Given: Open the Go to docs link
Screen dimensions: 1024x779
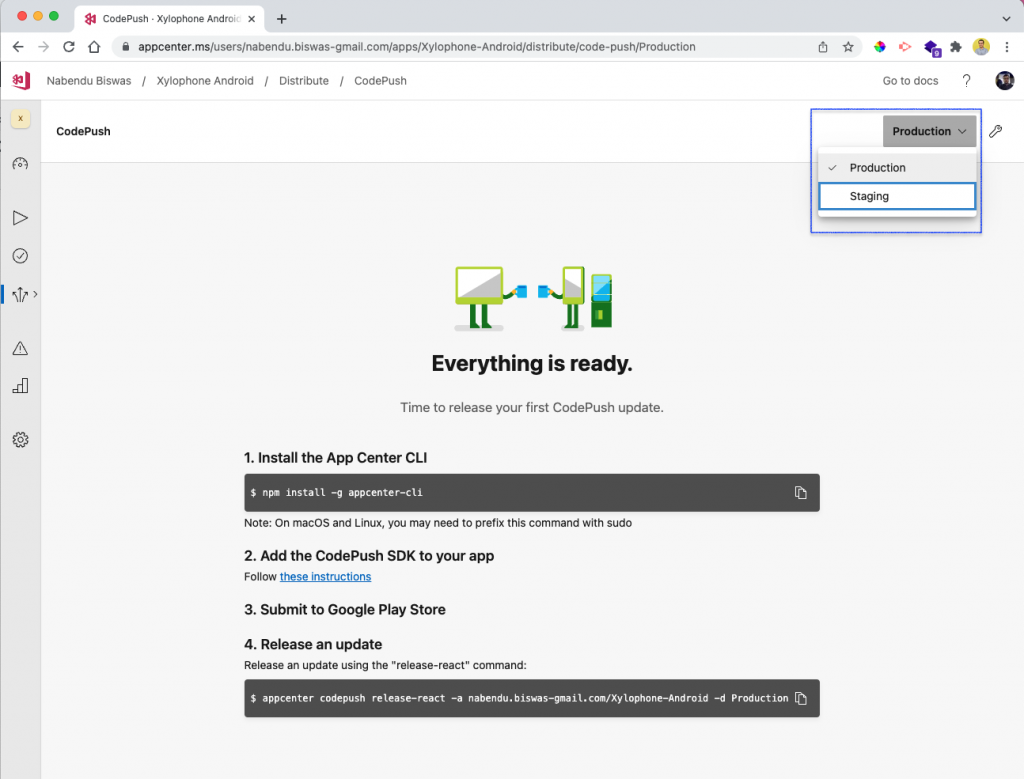Looking at the screenshot, I should 910,80.
